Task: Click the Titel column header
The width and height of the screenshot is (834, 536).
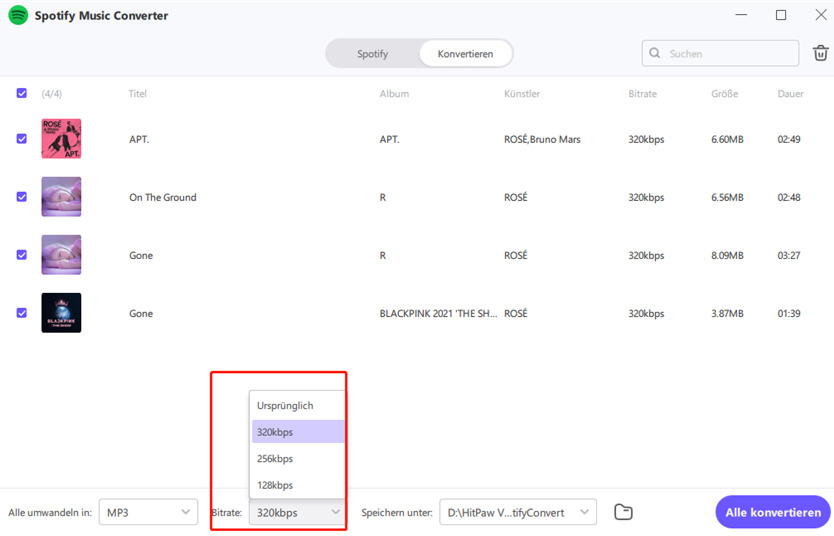Action: click(x=138, y=94)
